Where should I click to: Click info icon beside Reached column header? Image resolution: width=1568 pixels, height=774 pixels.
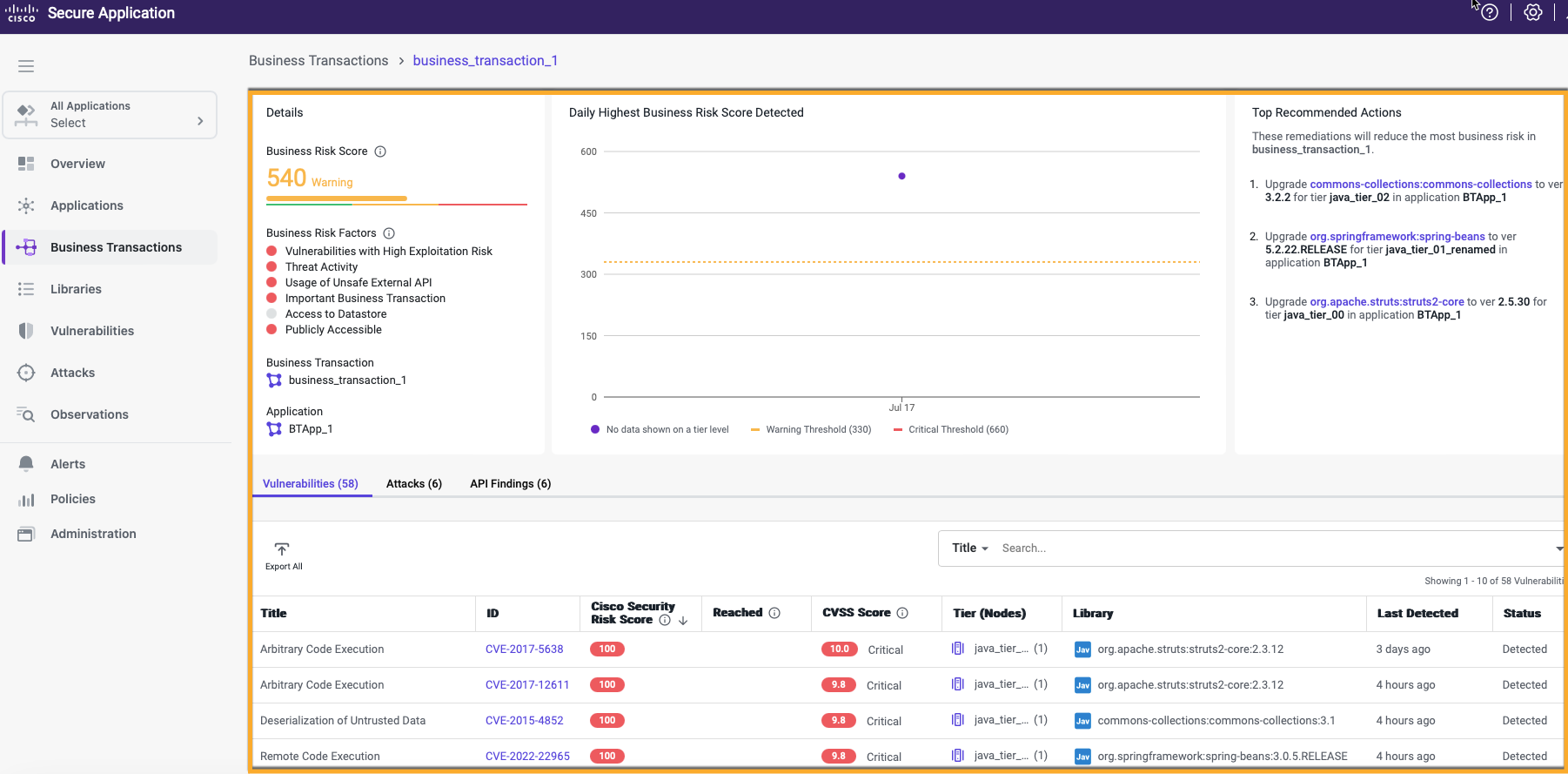pos(774,613)
